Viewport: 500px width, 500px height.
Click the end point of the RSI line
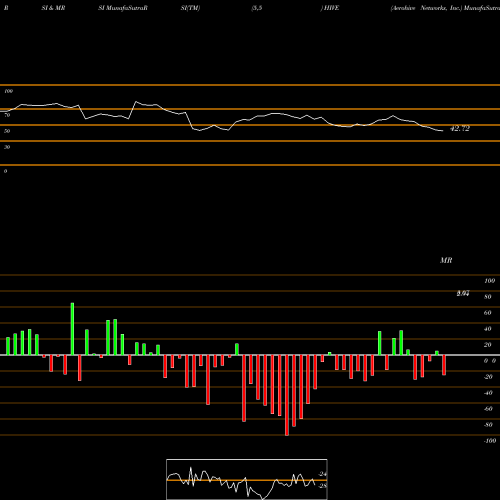tap(443, 131)
